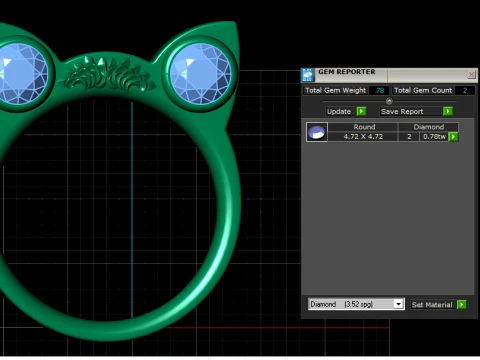Close the Gem Reporter panel
Screen dimensions: 480x360
pyautogui.click(x=471, y=75)
